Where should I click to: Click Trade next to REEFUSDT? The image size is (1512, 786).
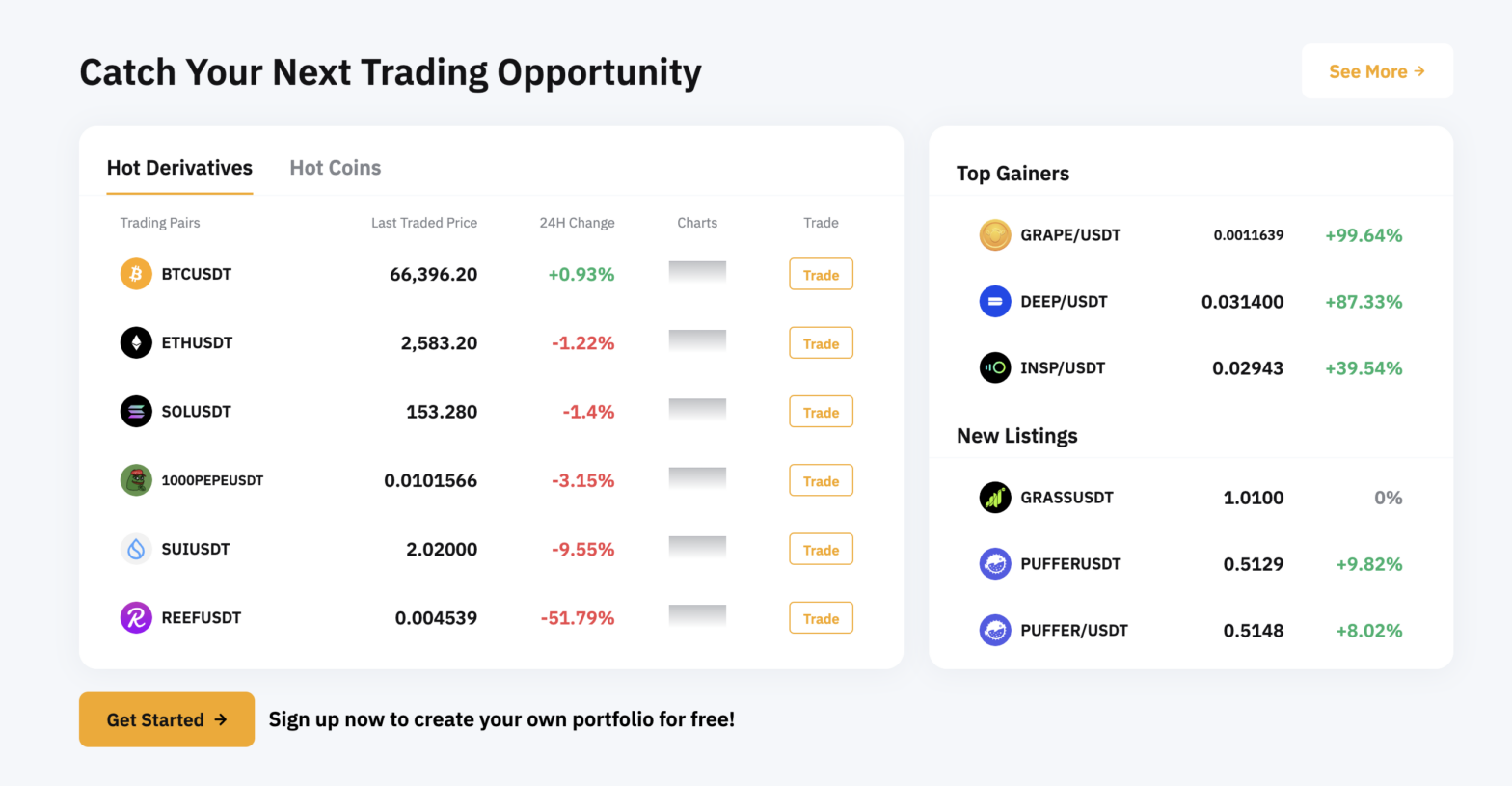point(821,617)
